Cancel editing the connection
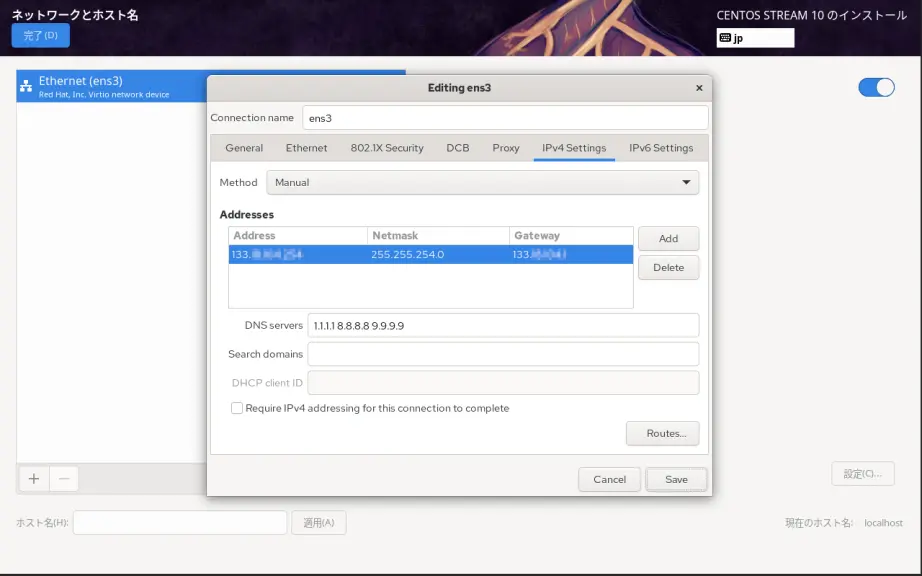The image size is (922, 576). pyautogui.click(x=609, y=480)
